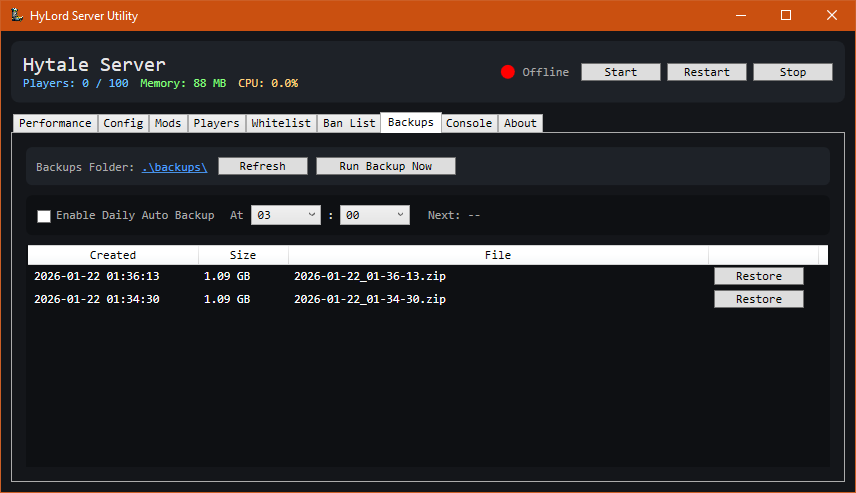Maximize the HyLord Server Utility window
The width and height of the screenshot is (856, 493).
(x=786, y=15)
